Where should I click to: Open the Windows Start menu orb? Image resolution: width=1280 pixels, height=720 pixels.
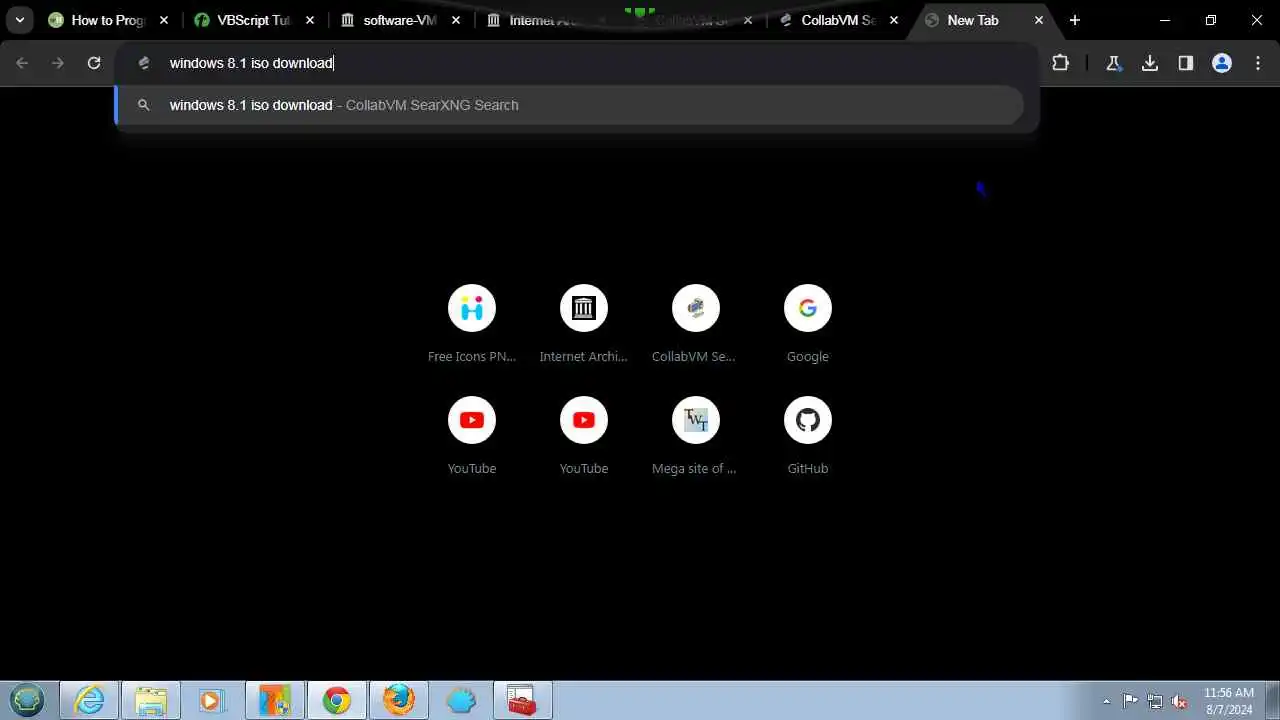tap(27, 700)
